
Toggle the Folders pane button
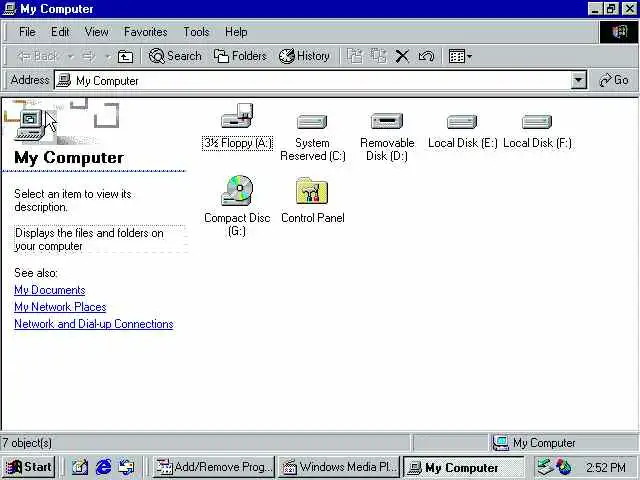click(240, 56)
